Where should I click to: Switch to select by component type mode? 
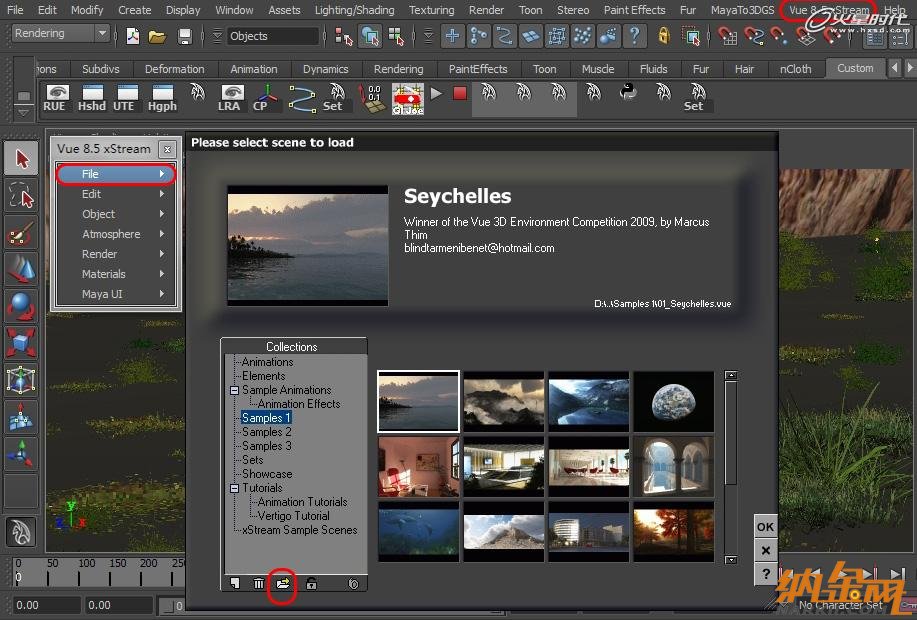point(397,36)
